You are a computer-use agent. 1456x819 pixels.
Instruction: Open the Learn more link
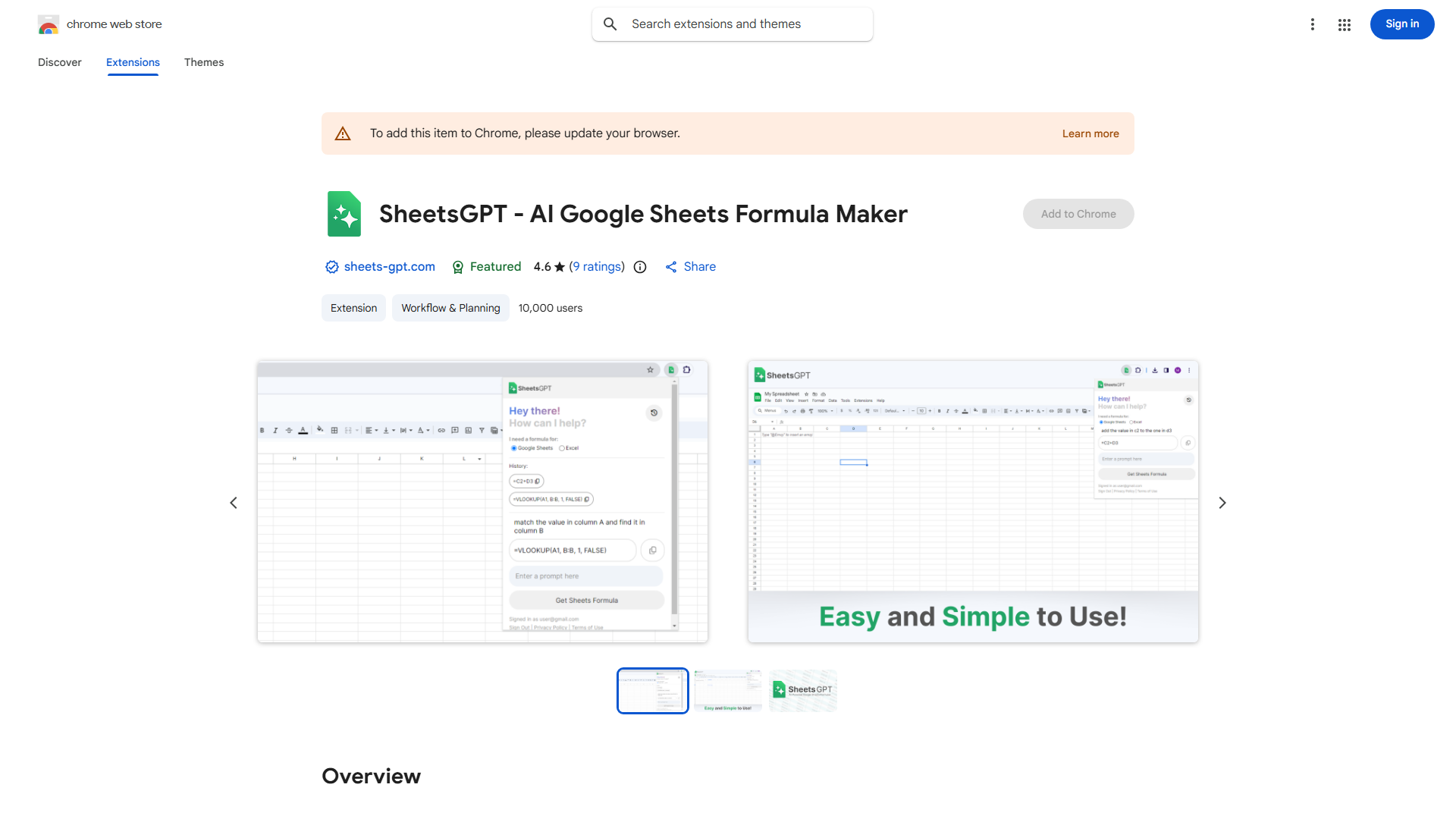tap(1090, 133)
